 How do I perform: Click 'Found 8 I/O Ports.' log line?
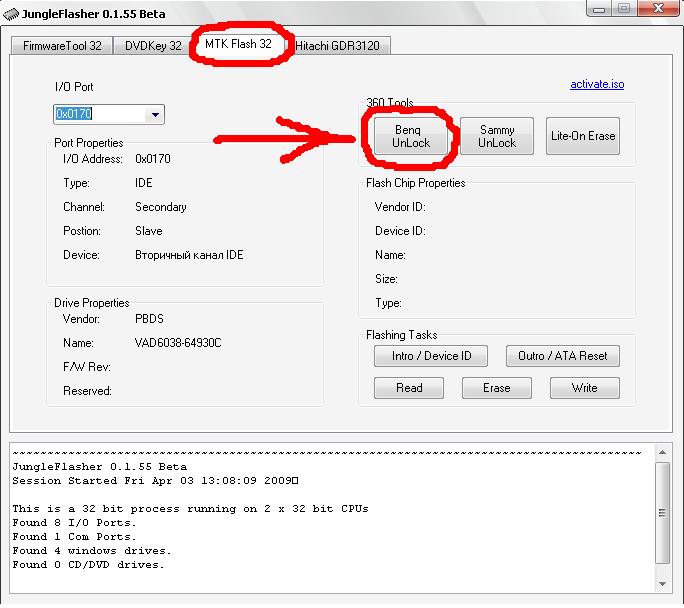[x=74, y=523]
